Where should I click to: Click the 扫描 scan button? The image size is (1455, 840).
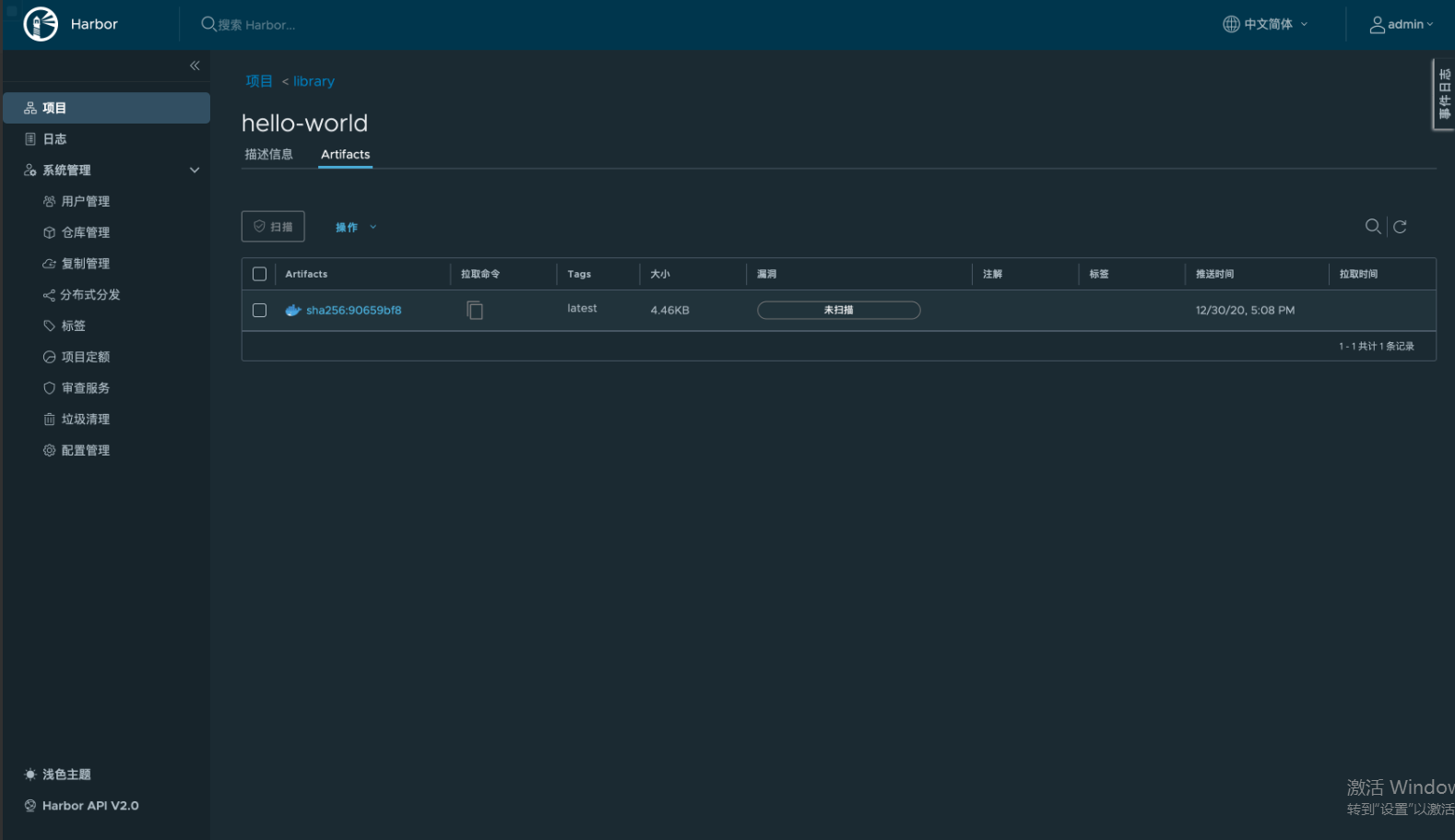273,227
